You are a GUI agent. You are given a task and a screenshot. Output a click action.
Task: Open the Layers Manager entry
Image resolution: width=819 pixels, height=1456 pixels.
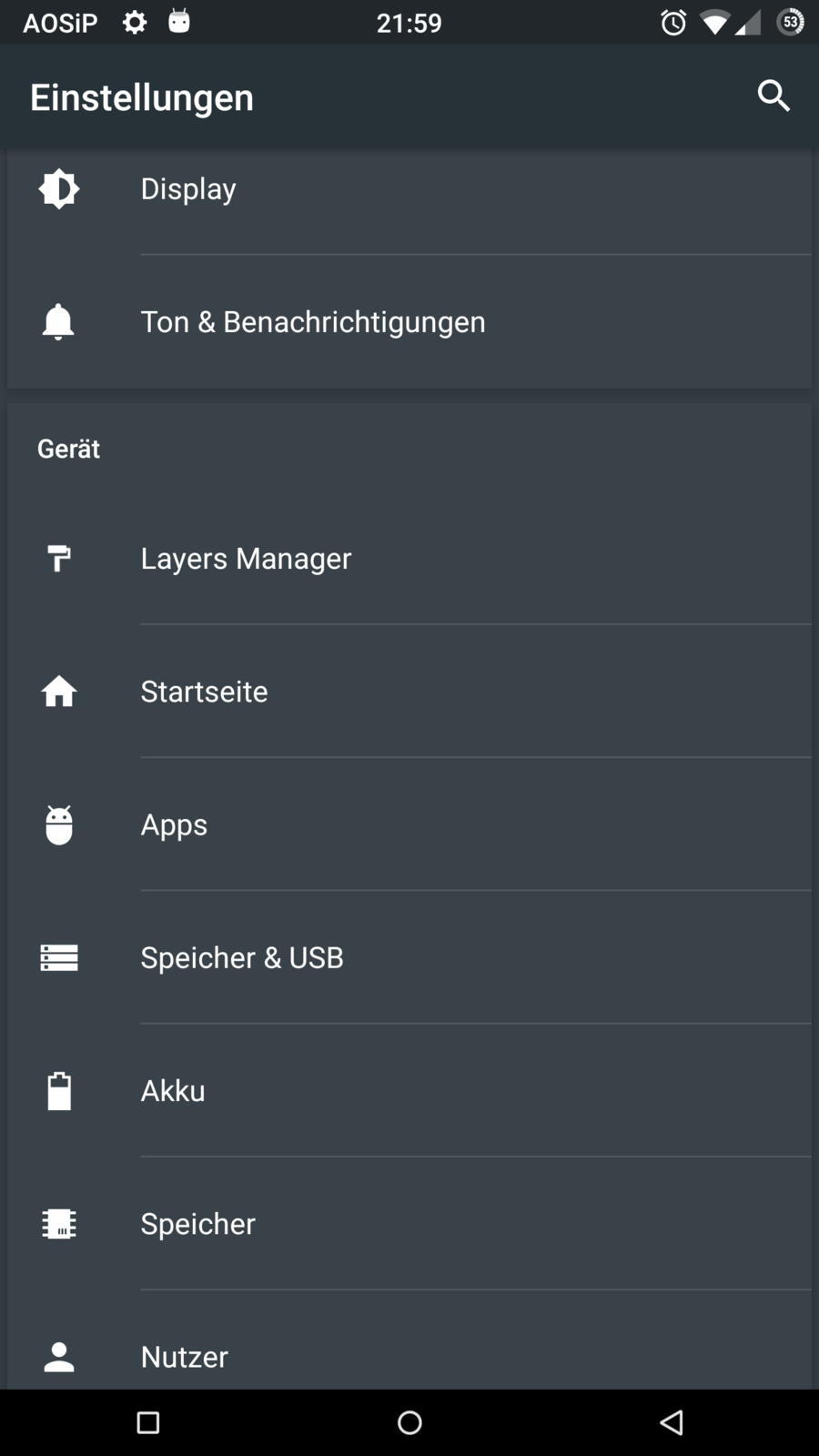246,558
